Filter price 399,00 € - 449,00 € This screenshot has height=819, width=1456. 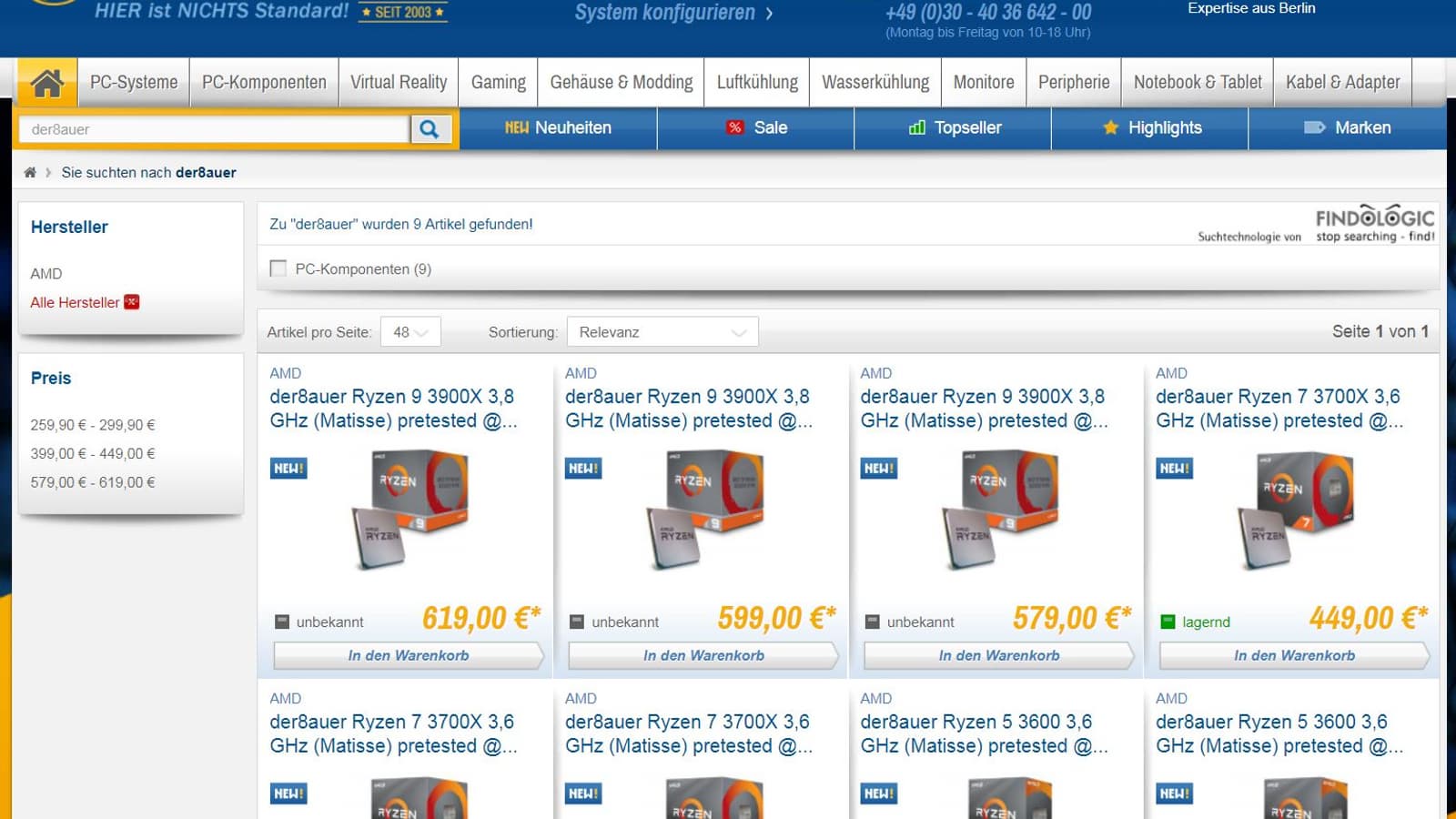[93, 454]
